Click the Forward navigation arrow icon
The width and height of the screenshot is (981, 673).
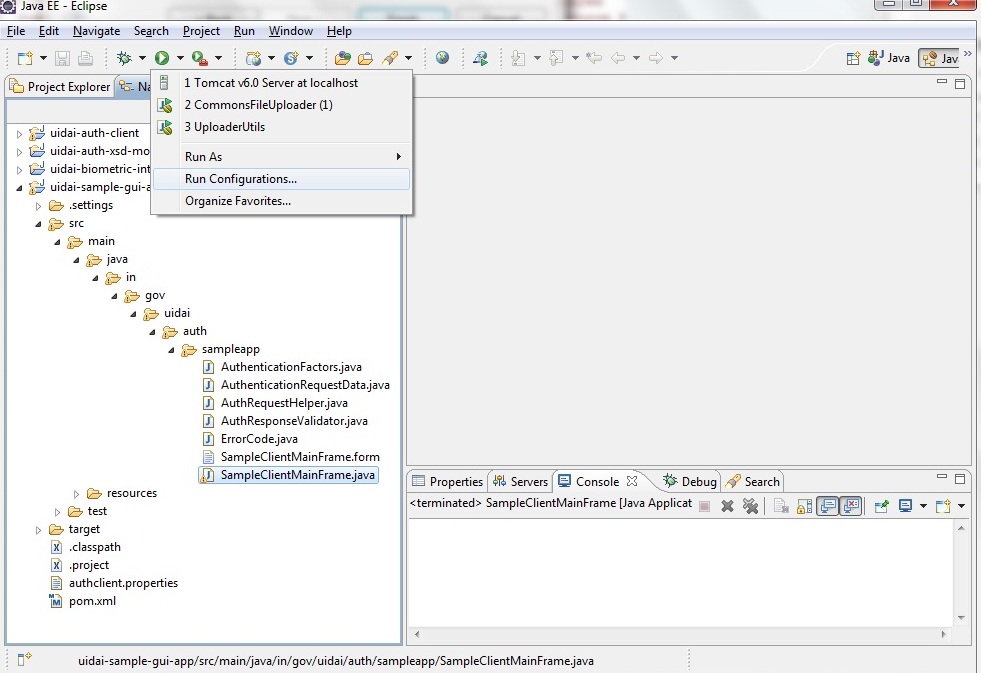coord(656,58)
